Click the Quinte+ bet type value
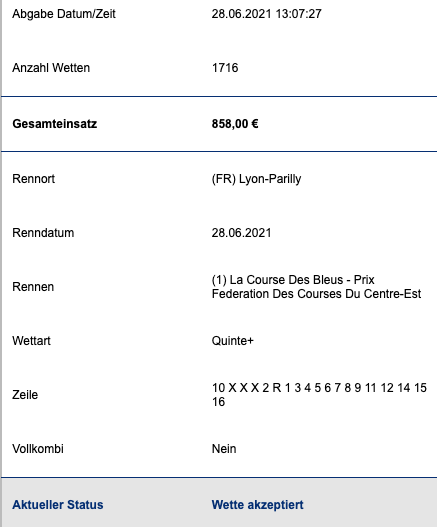 233,341
